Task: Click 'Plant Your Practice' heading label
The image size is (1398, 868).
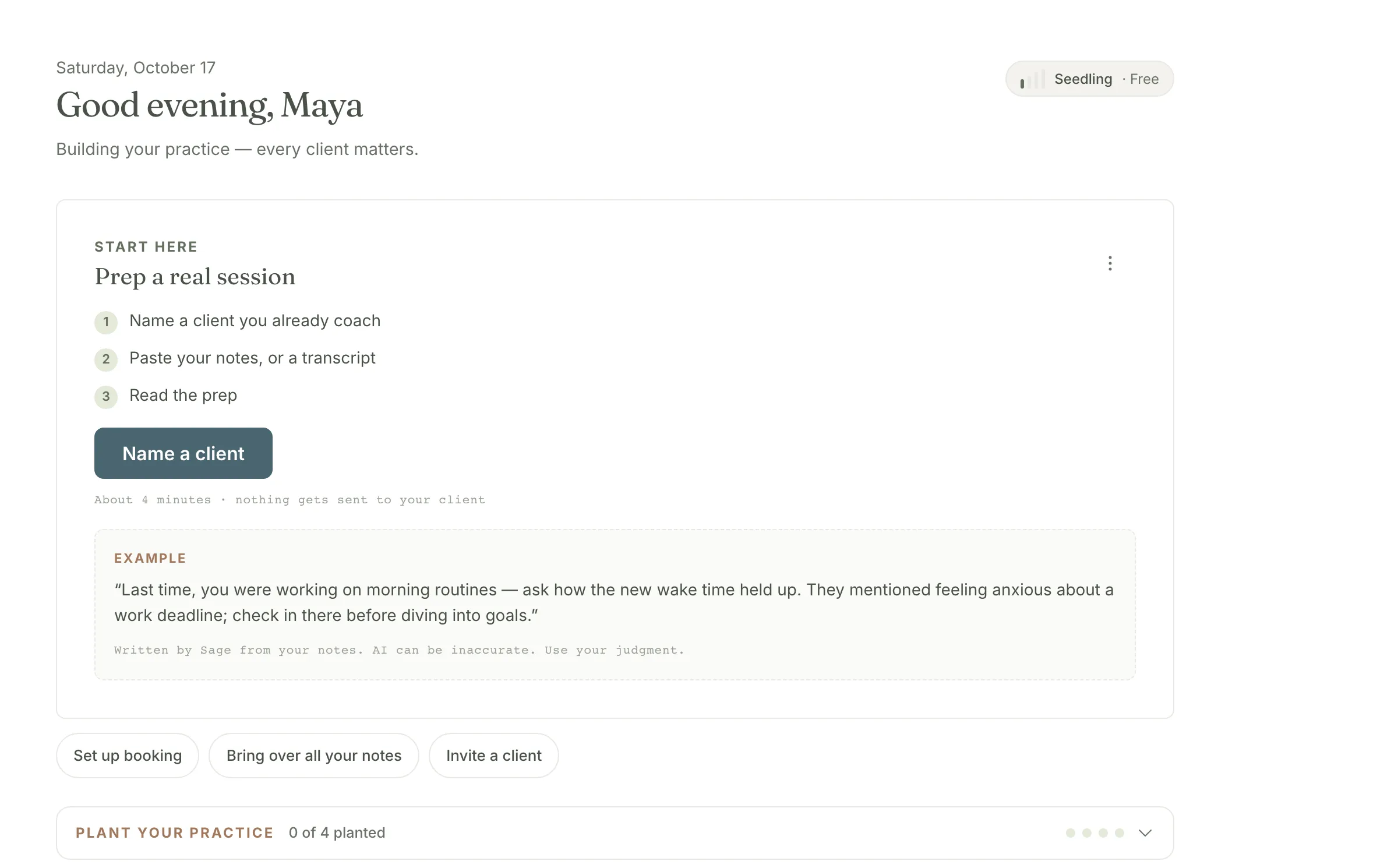Action: pos(175,833)
